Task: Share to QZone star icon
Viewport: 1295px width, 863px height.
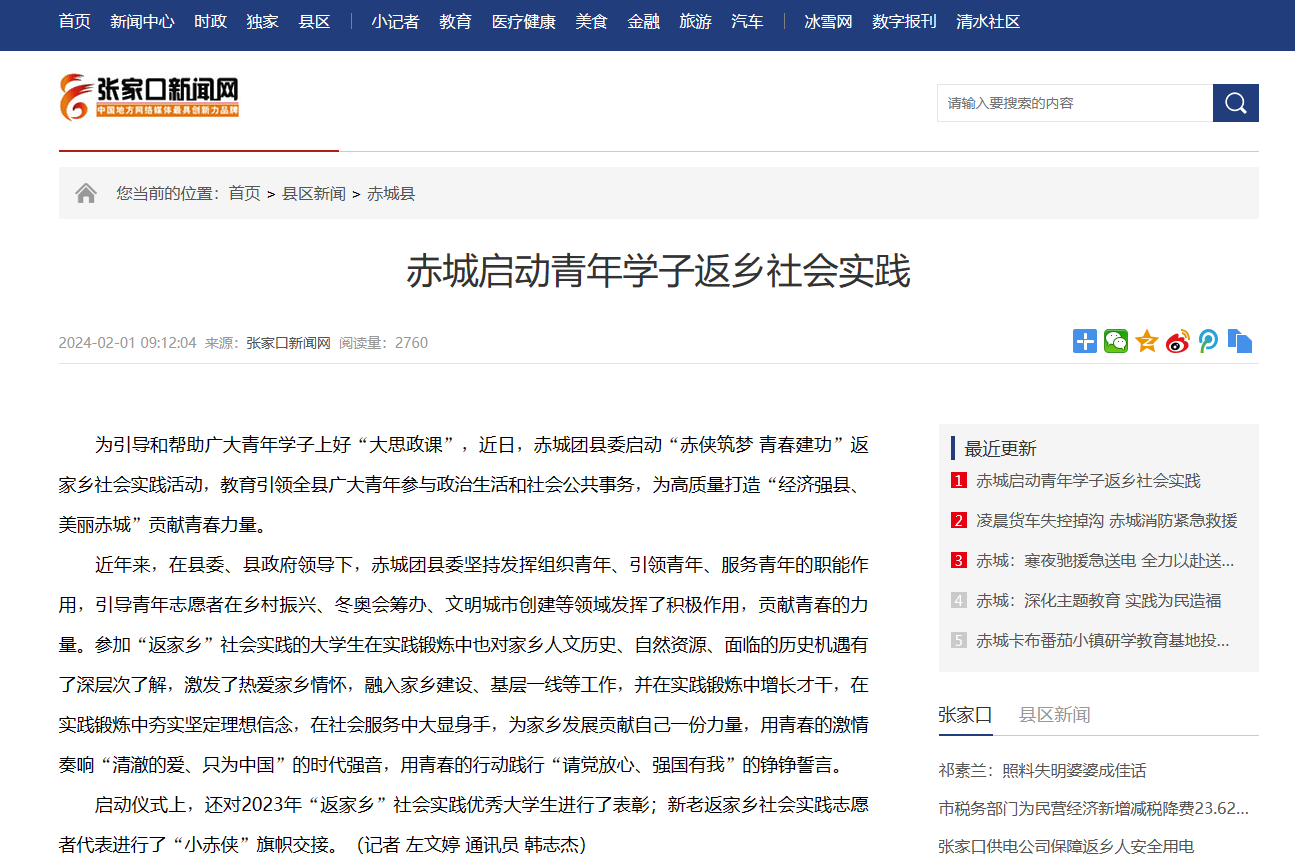Action: [1147, 341]
